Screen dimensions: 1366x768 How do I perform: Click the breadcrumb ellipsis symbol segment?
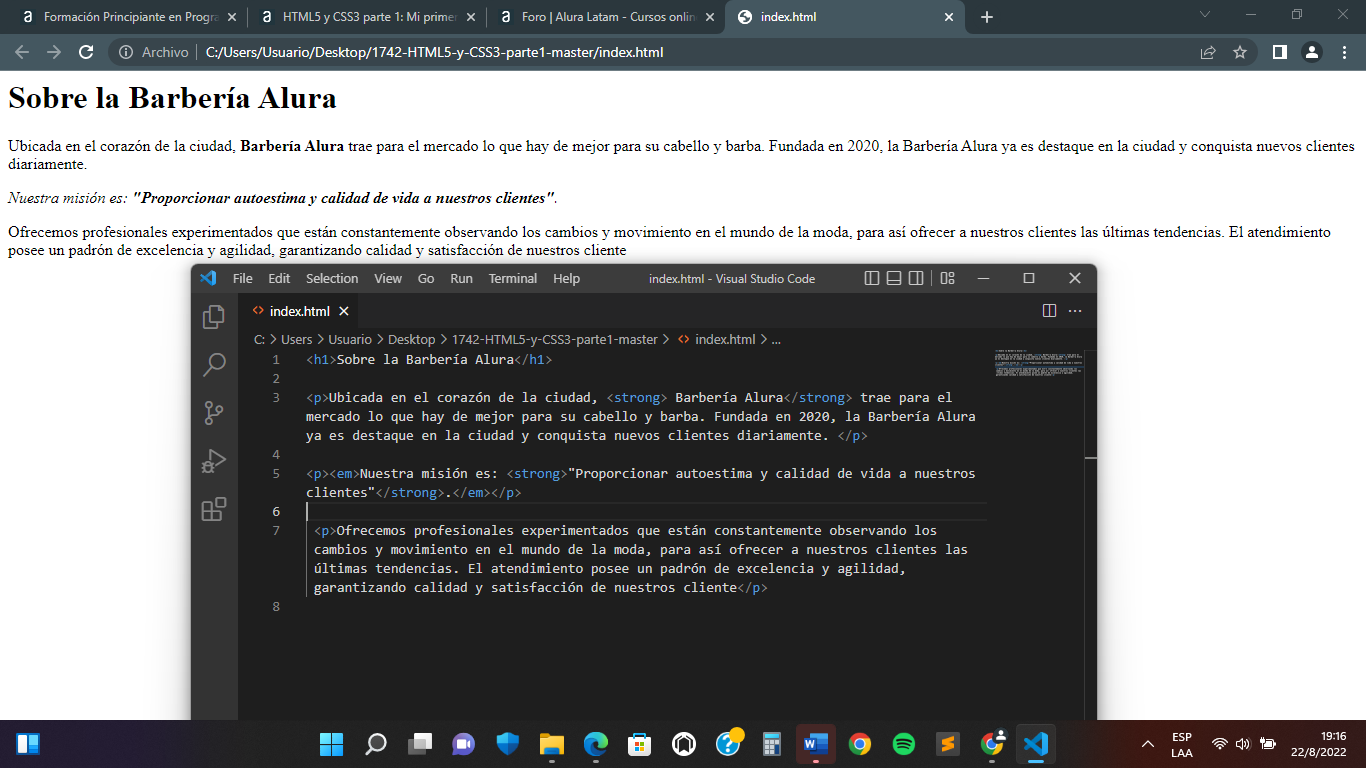(x=776, y=339)
